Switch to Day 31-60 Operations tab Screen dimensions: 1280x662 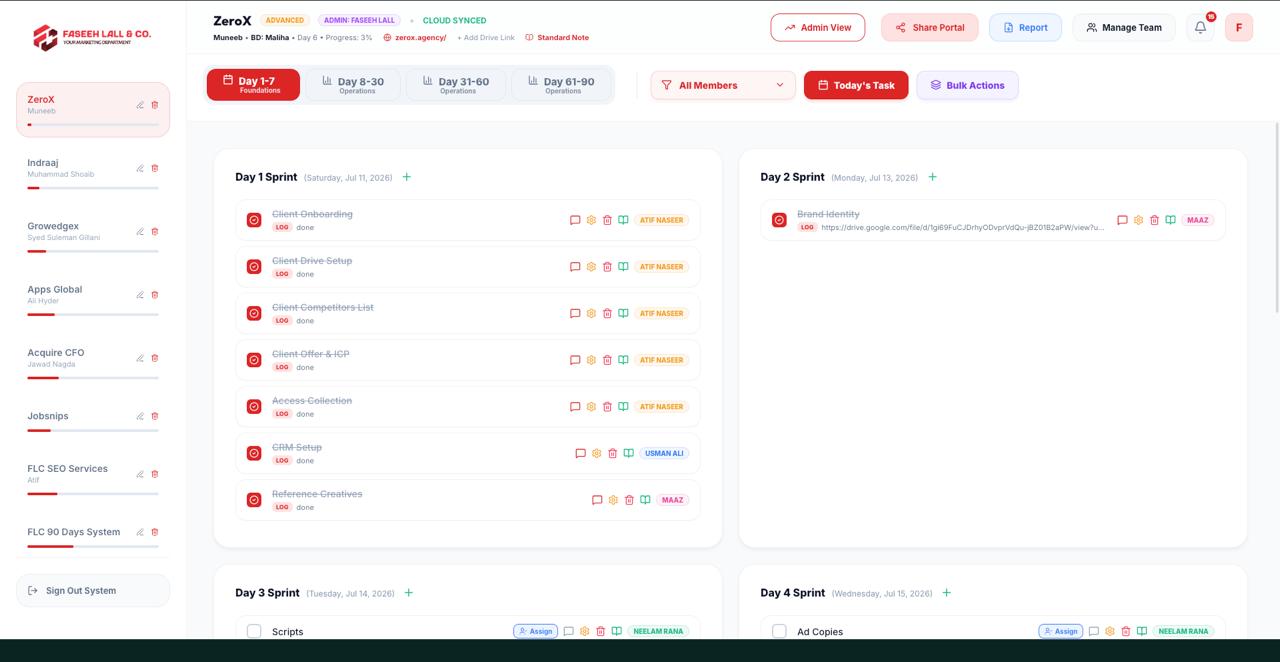pos(457,85)
